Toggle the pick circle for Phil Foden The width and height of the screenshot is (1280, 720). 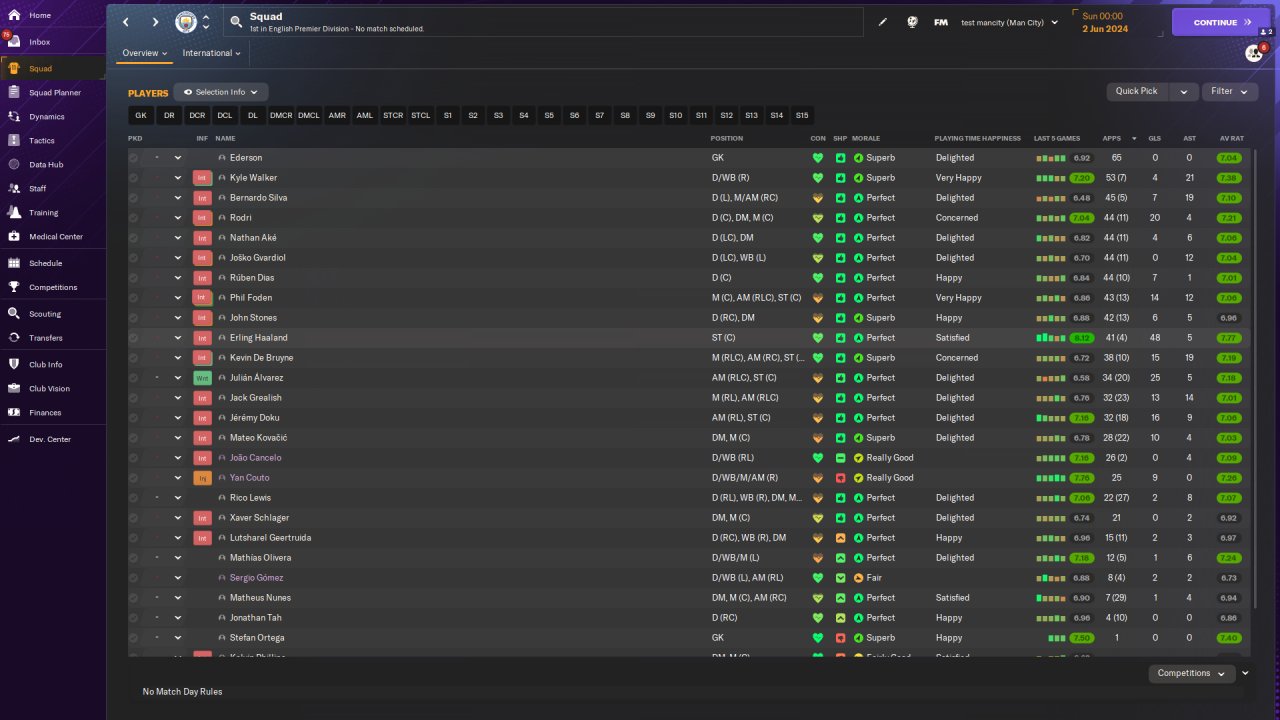click(134, 298)
